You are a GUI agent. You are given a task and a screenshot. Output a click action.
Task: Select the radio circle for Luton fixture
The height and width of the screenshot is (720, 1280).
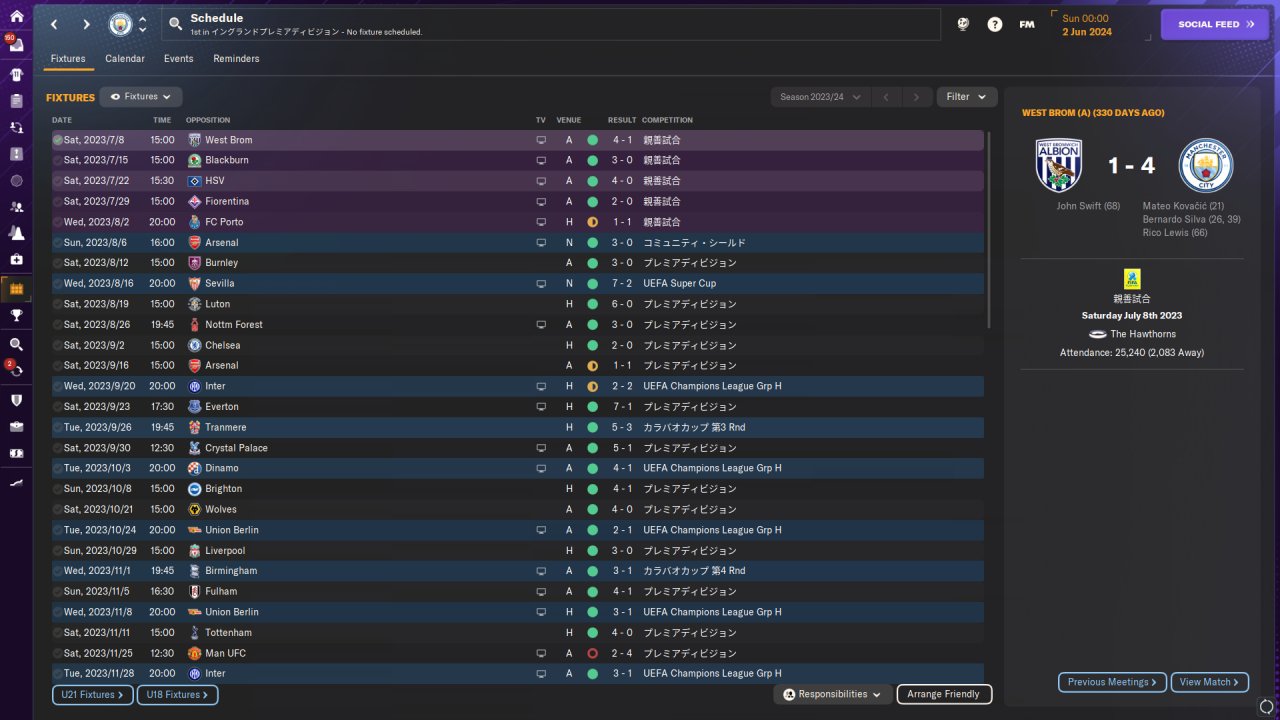click(58, 304)
